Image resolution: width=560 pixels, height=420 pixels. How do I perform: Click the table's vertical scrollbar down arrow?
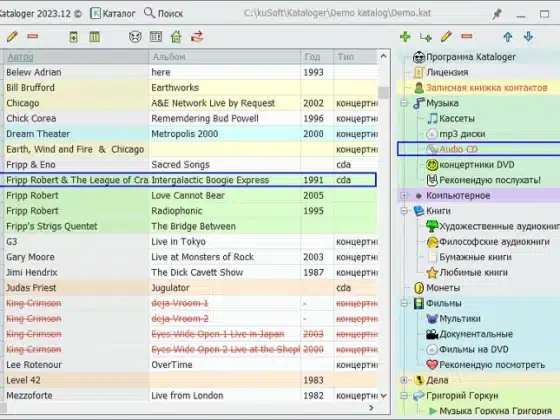tap(384, 396)
